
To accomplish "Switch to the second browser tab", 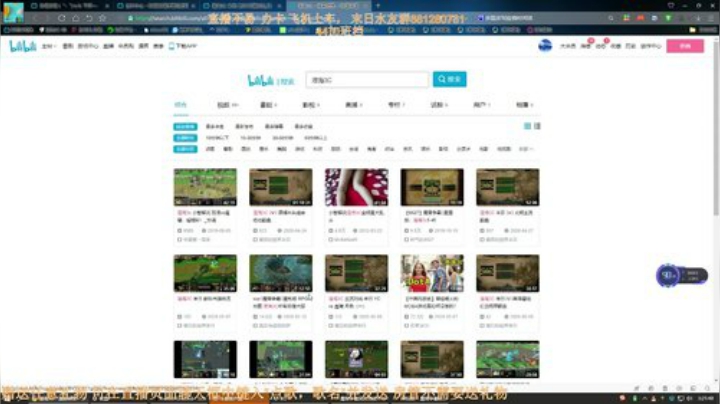I will click(155, 6).
